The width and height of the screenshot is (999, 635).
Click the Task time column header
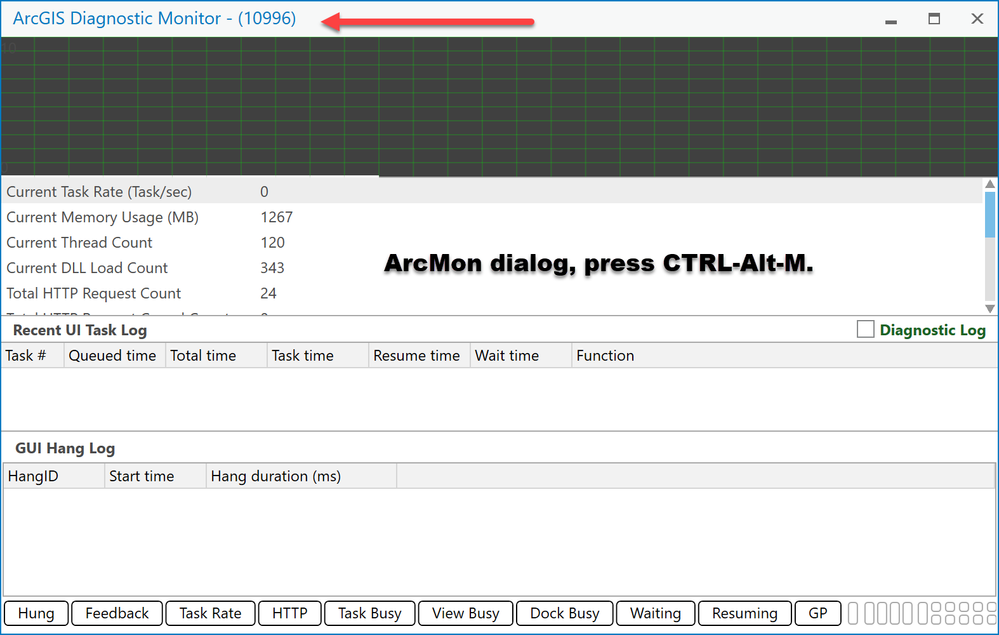click(318, 355)
